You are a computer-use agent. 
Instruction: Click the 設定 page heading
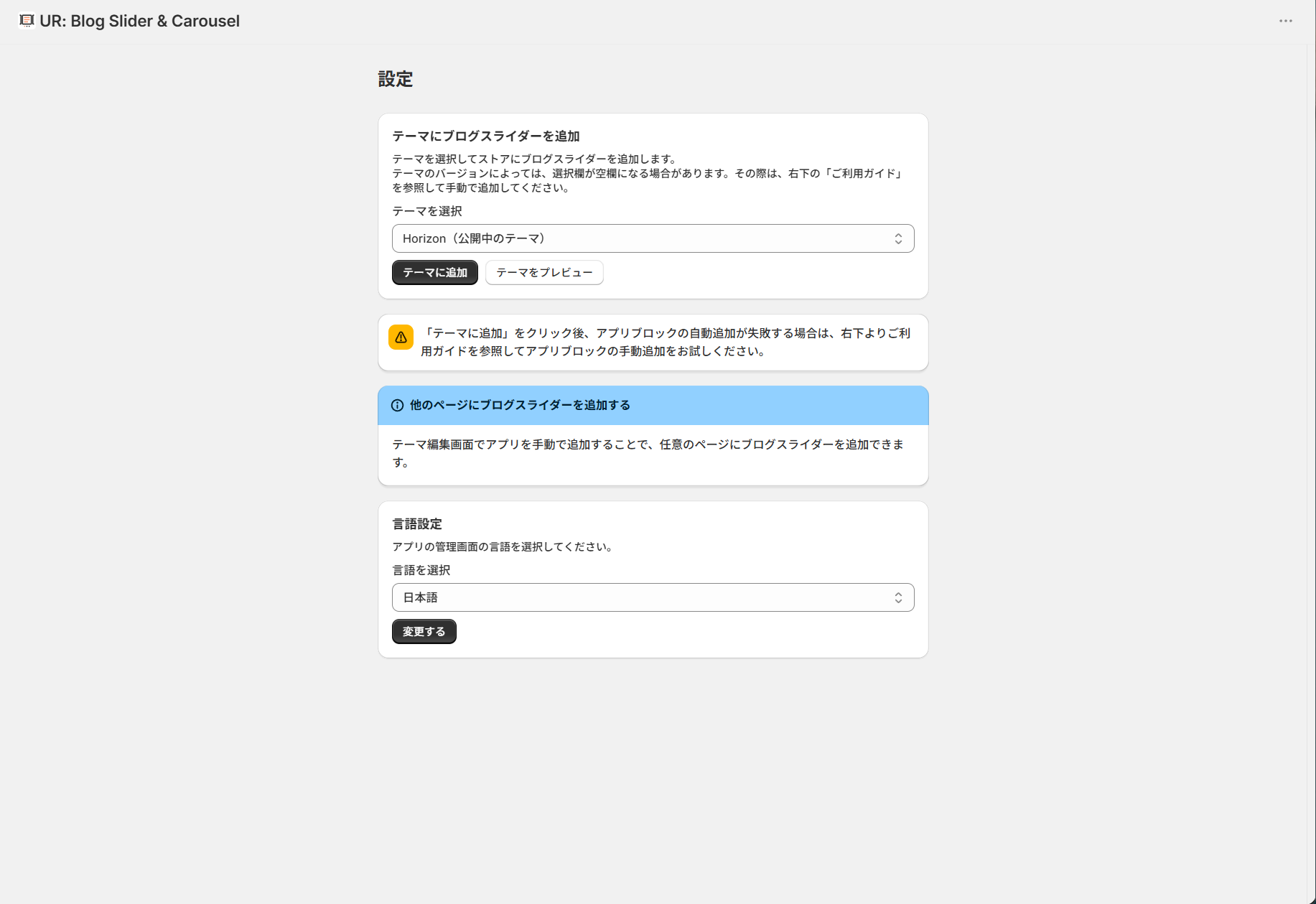coord(396,79)
